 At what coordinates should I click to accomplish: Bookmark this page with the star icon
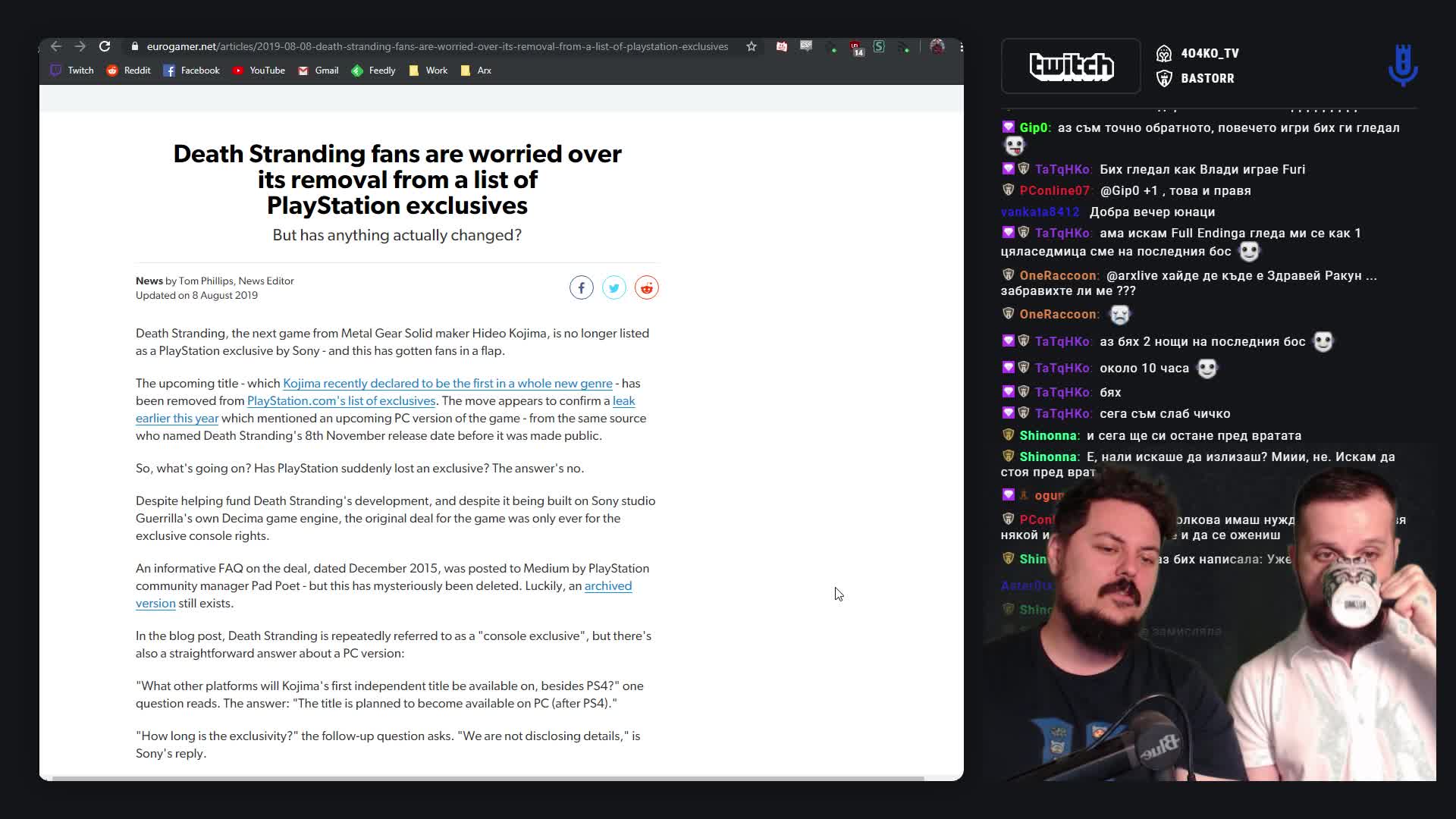coord(751,46)
